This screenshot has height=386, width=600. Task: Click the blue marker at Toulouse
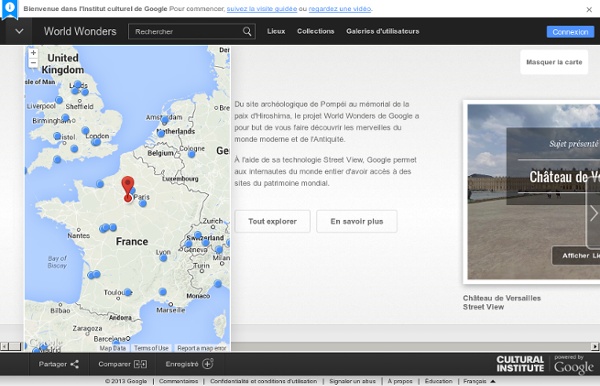tap(128, 292)
